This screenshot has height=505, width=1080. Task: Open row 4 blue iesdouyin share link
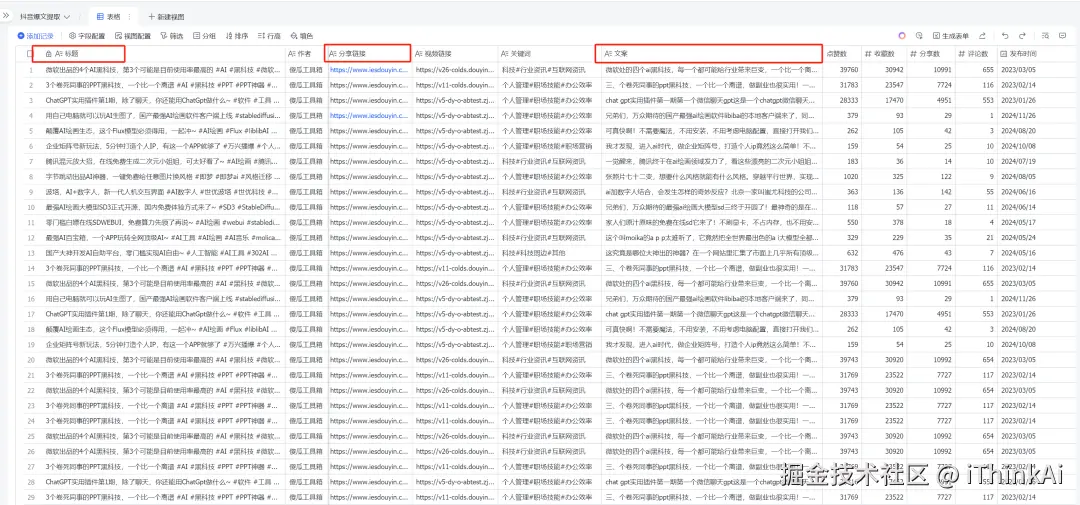click(x=368, y=115)
